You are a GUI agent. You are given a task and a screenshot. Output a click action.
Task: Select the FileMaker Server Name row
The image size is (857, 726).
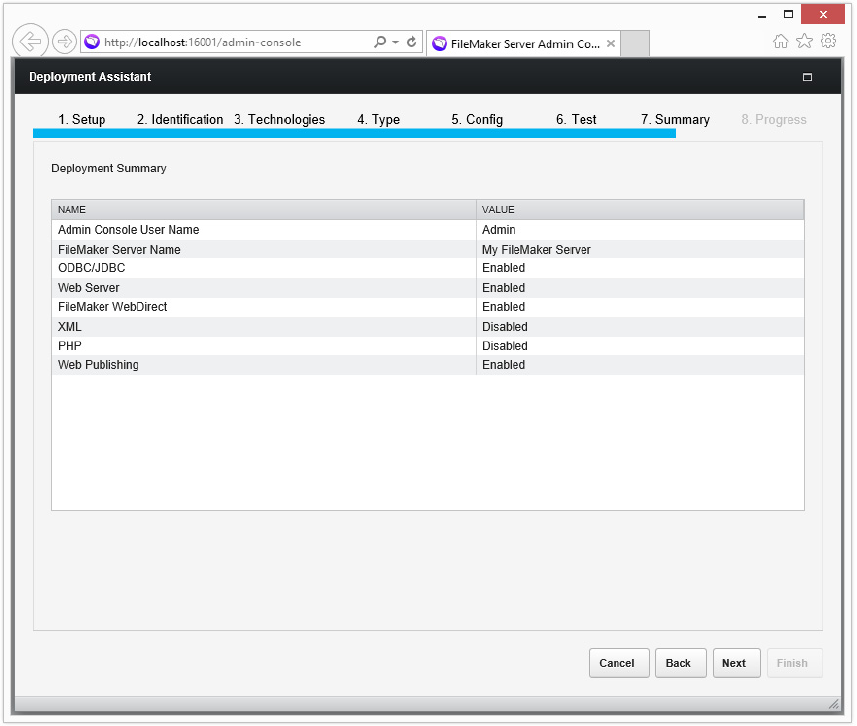428,249
